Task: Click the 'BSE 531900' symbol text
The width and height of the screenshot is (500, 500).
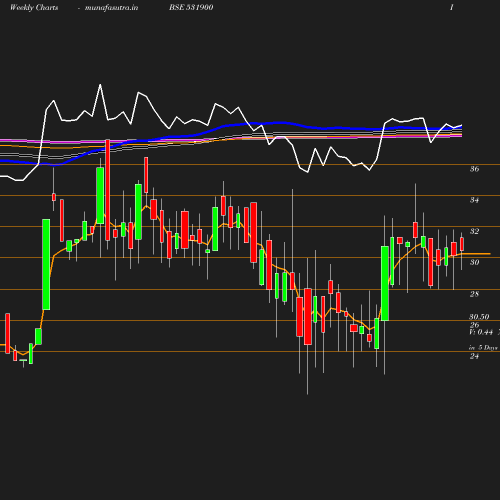Action: [x=191, y=7]
